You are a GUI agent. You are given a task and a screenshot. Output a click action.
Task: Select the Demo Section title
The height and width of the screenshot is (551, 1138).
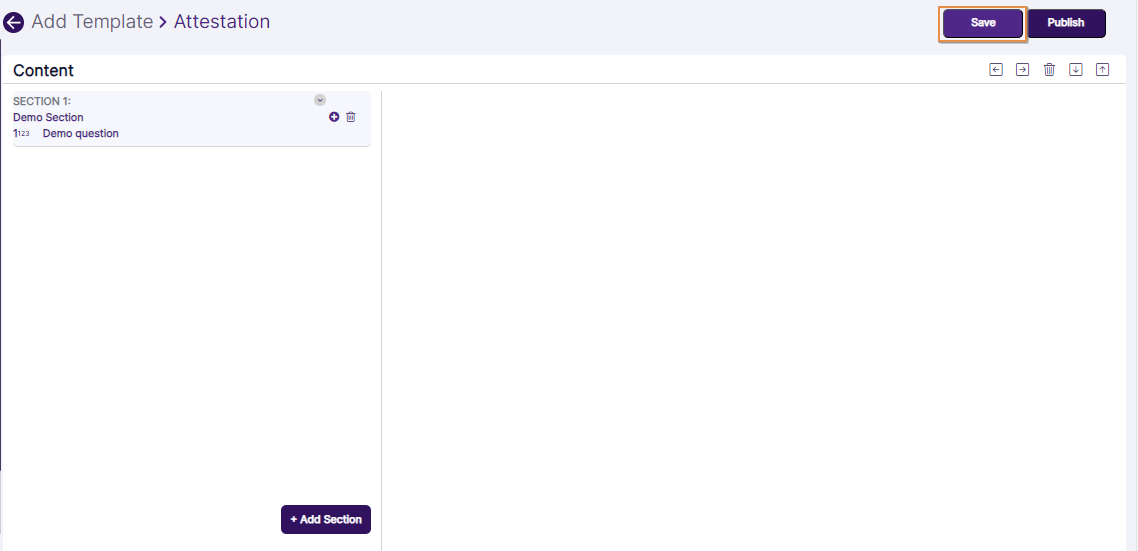pos(48,117)
